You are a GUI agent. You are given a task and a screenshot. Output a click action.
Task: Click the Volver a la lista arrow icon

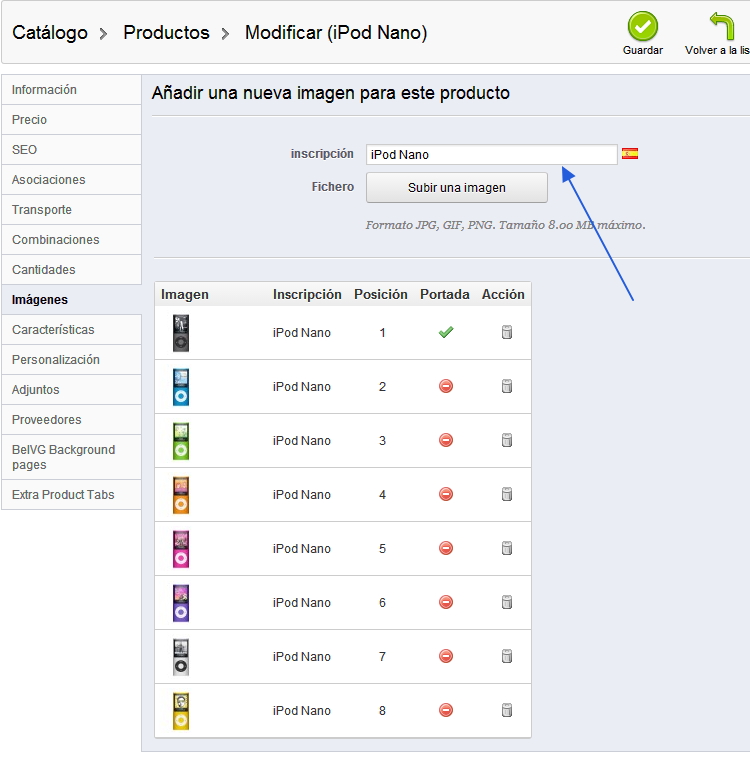click(721, 27)
